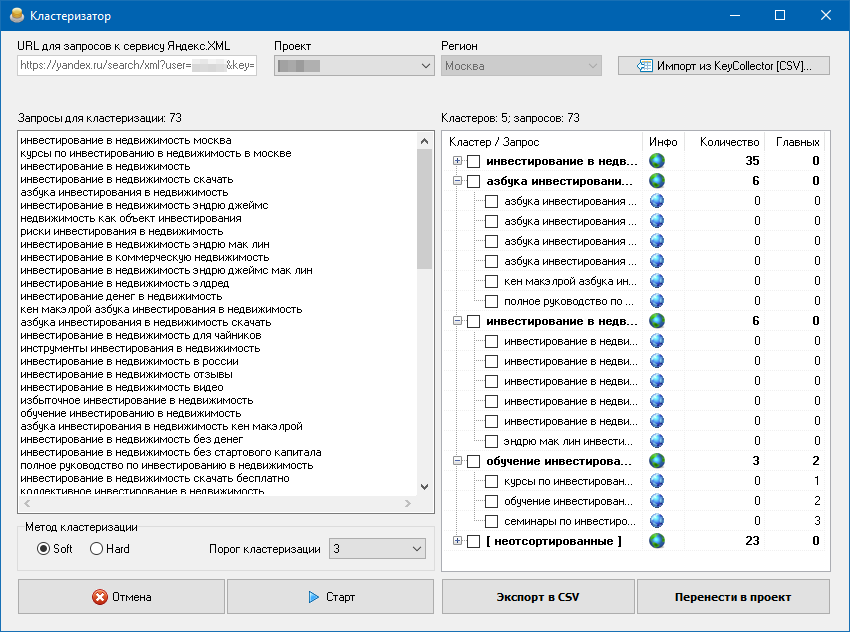
Task: Sort by the Количество column header
Action: (x=729, y=142)
